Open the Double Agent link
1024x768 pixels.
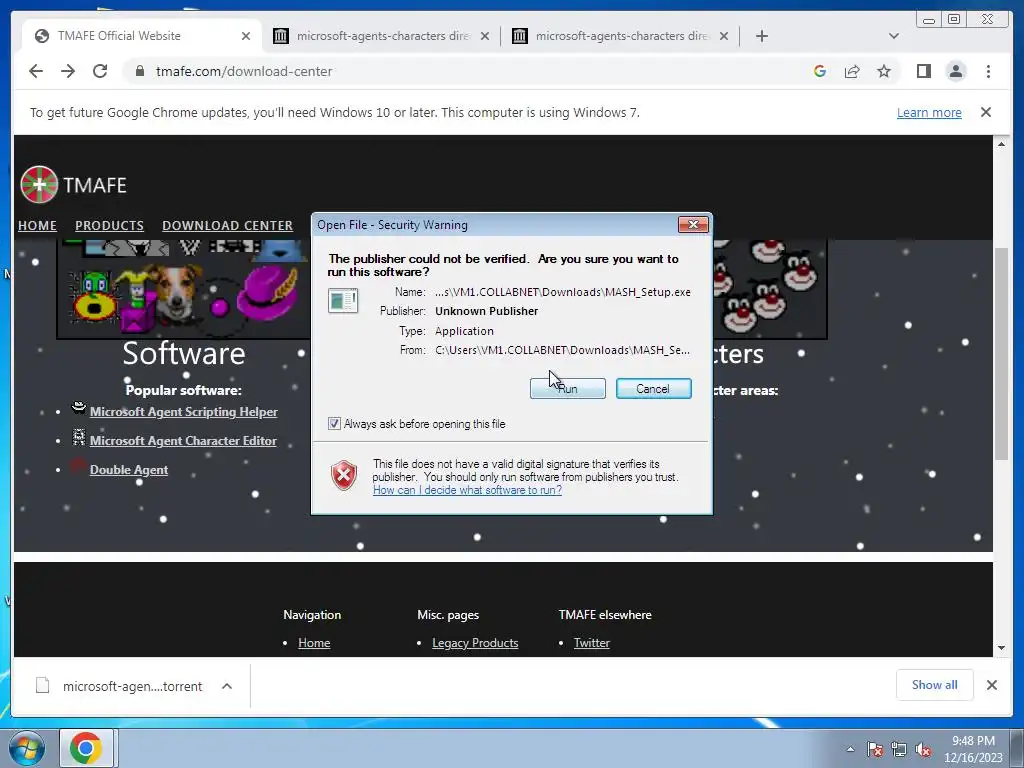129,470
